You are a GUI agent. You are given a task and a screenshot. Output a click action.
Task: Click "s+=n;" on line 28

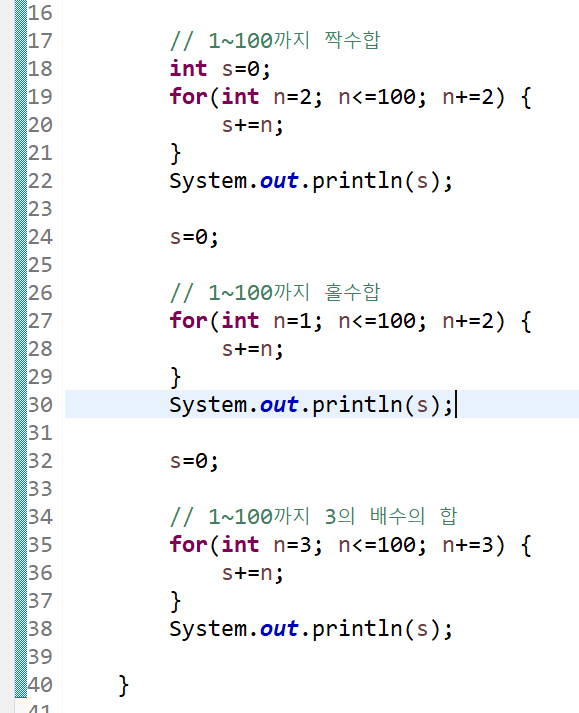click(252, 349)
